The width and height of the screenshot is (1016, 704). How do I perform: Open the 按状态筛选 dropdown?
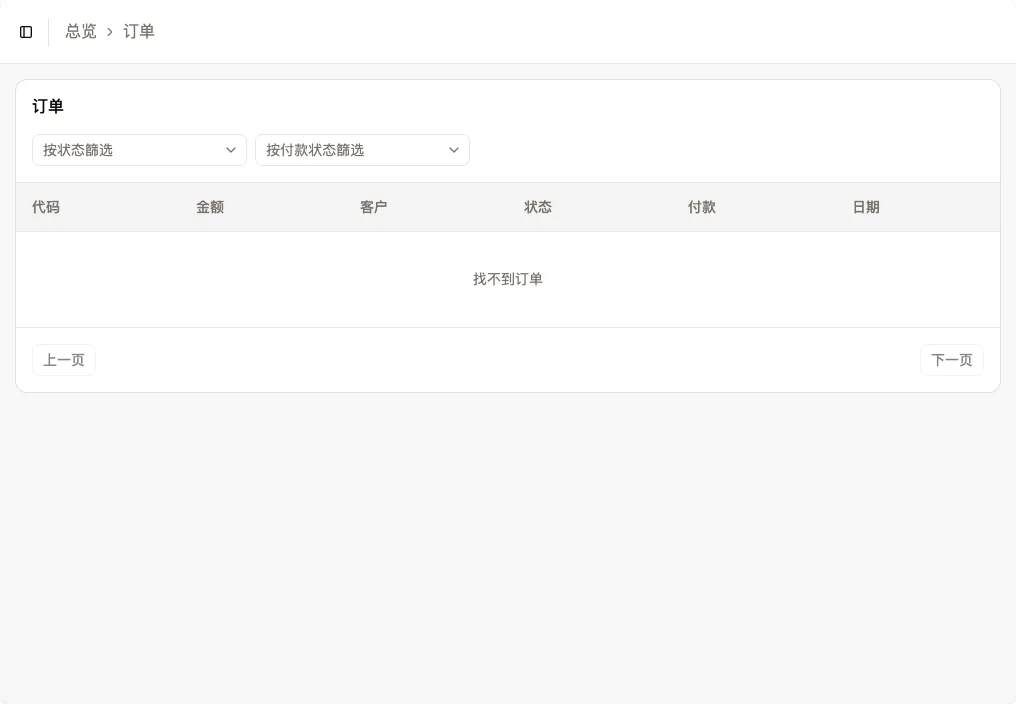[139, 150]
